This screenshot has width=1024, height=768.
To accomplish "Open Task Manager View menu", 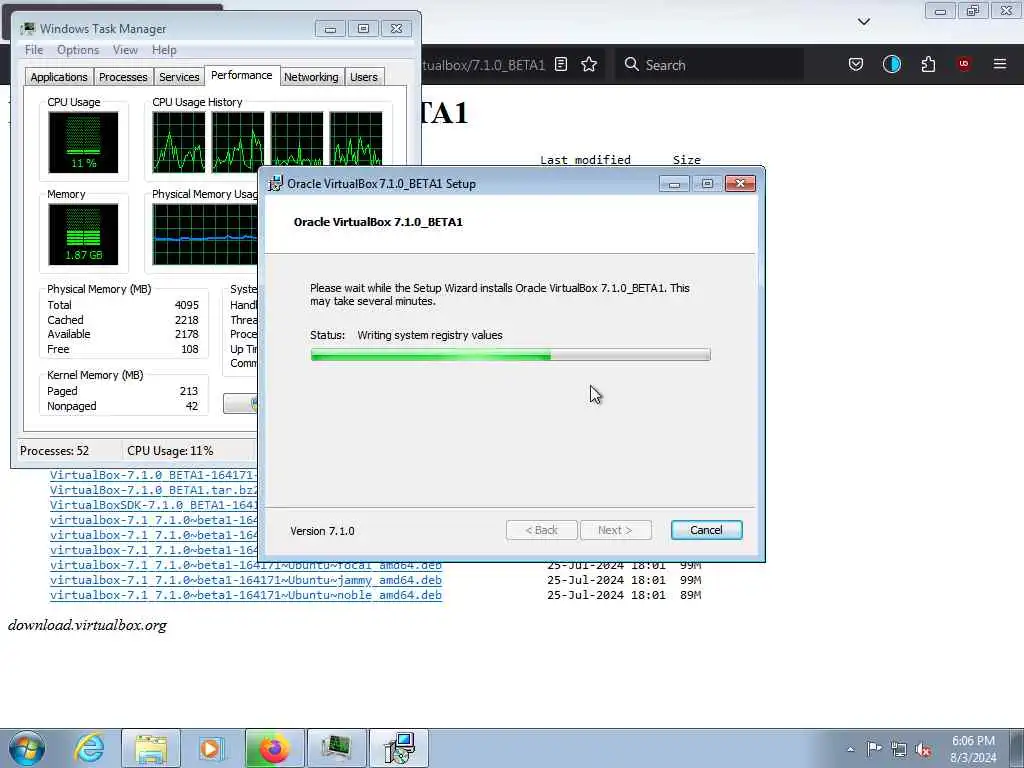I will point(125,50).
